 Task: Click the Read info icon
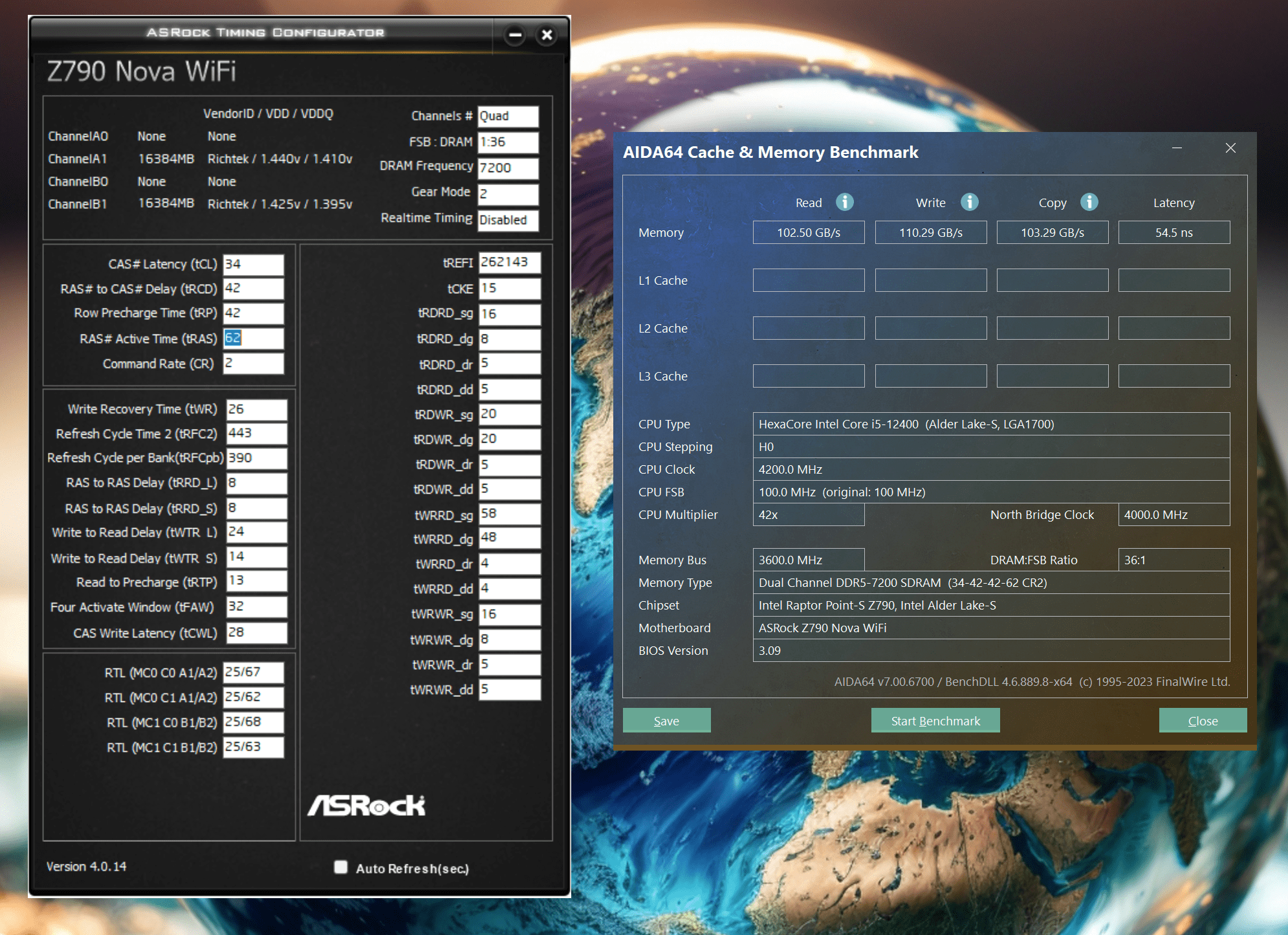point(844,203)
